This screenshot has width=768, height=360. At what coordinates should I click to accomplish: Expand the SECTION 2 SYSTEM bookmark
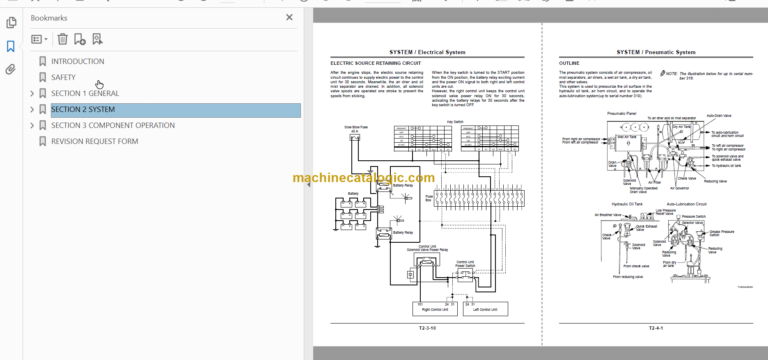point(32,110)
